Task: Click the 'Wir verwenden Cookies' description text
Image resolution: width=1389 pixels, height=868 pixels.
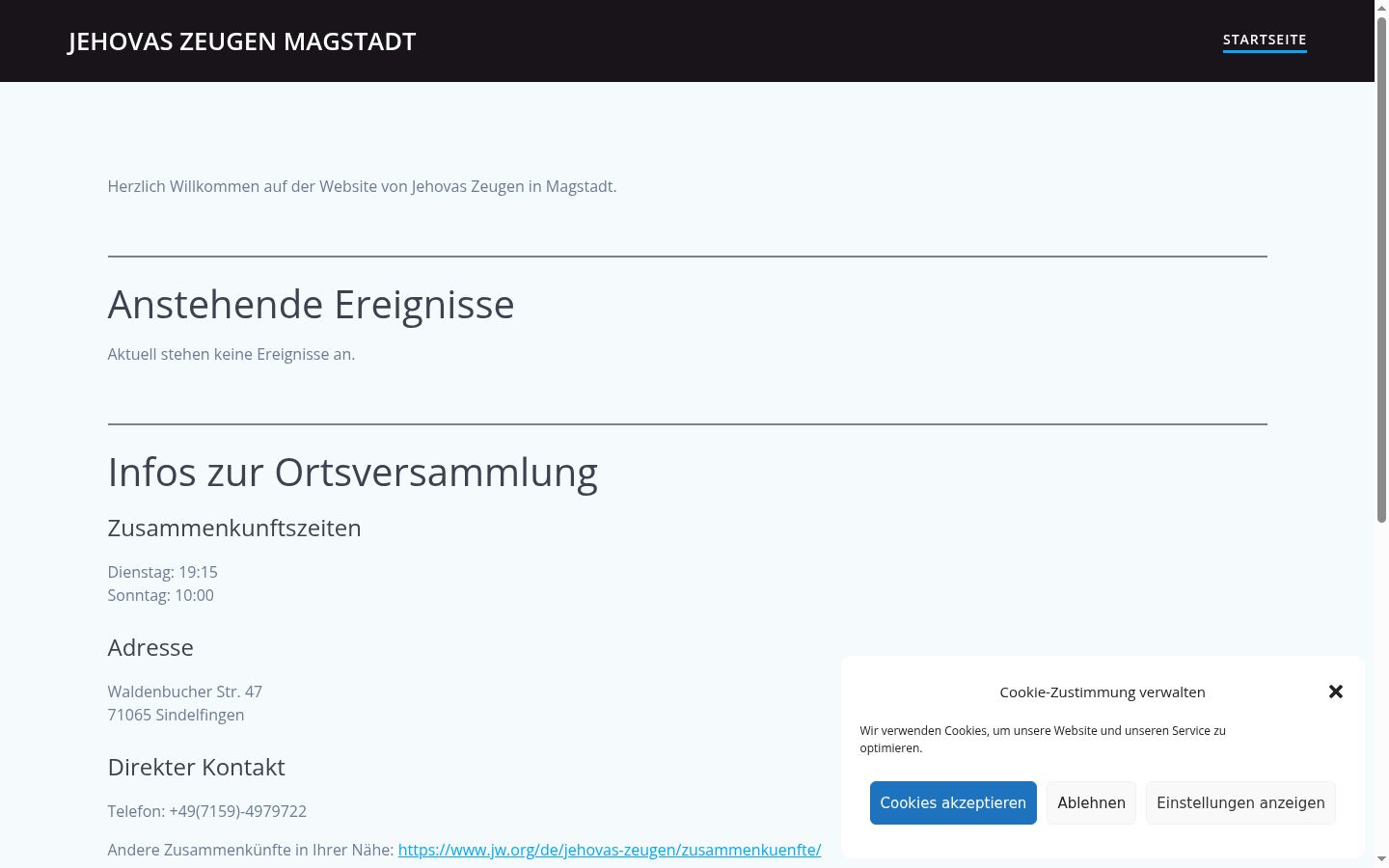Action: click(1043, 739)
